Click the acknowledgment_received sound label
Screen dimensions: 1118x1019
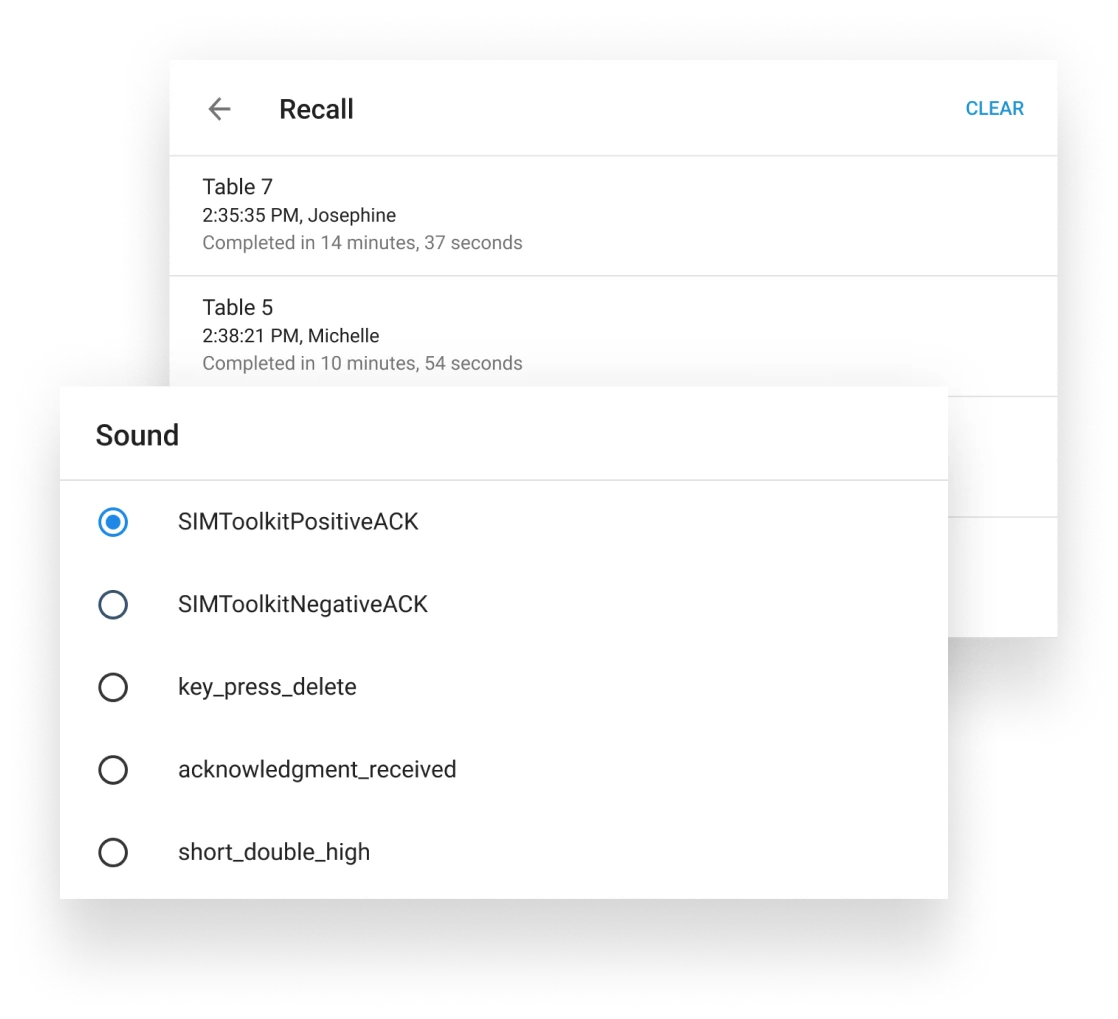(x=317, y=769)
